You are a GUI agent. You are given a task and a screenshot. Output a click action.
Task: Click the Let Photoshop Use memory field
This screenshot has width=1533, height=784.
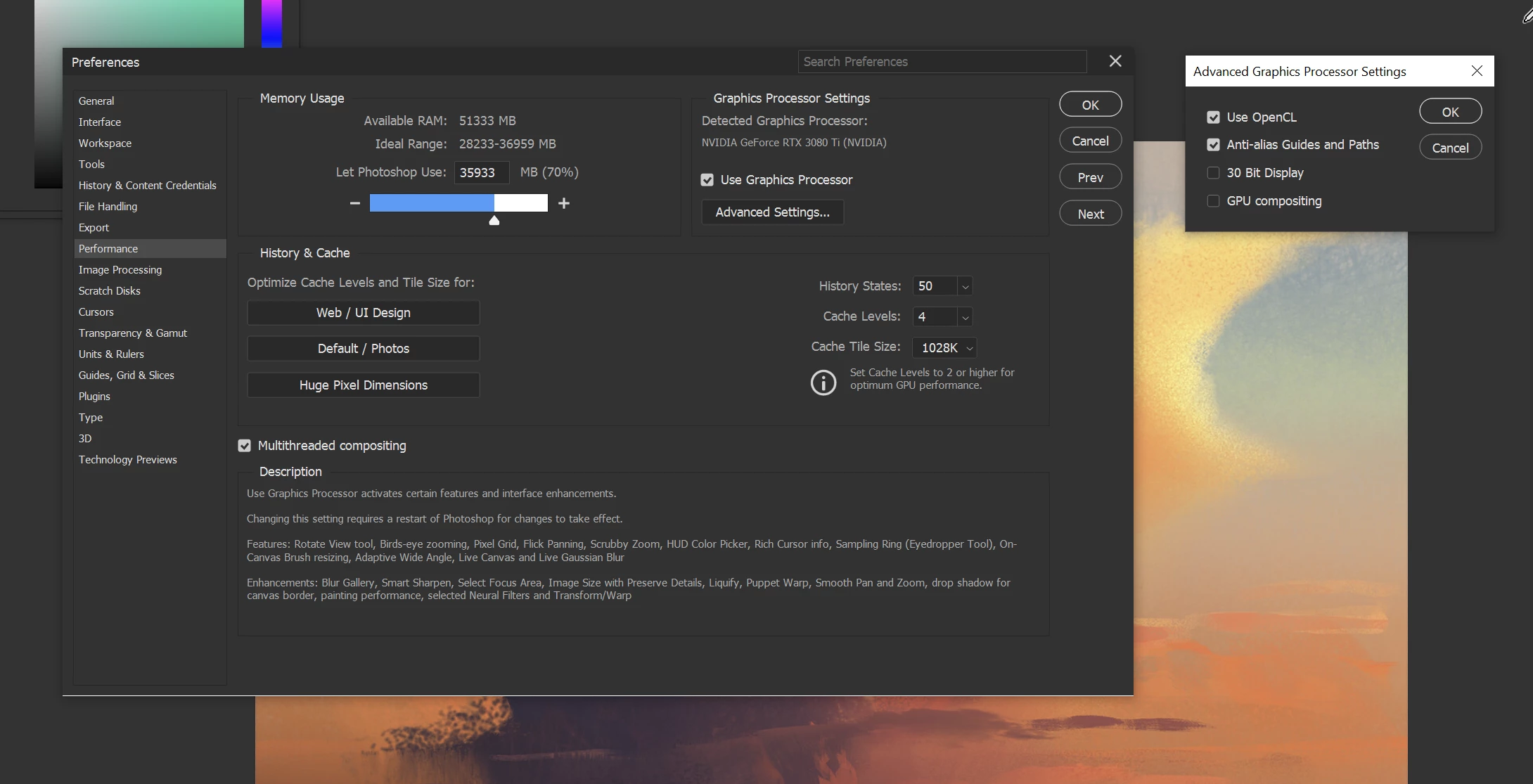481,173
